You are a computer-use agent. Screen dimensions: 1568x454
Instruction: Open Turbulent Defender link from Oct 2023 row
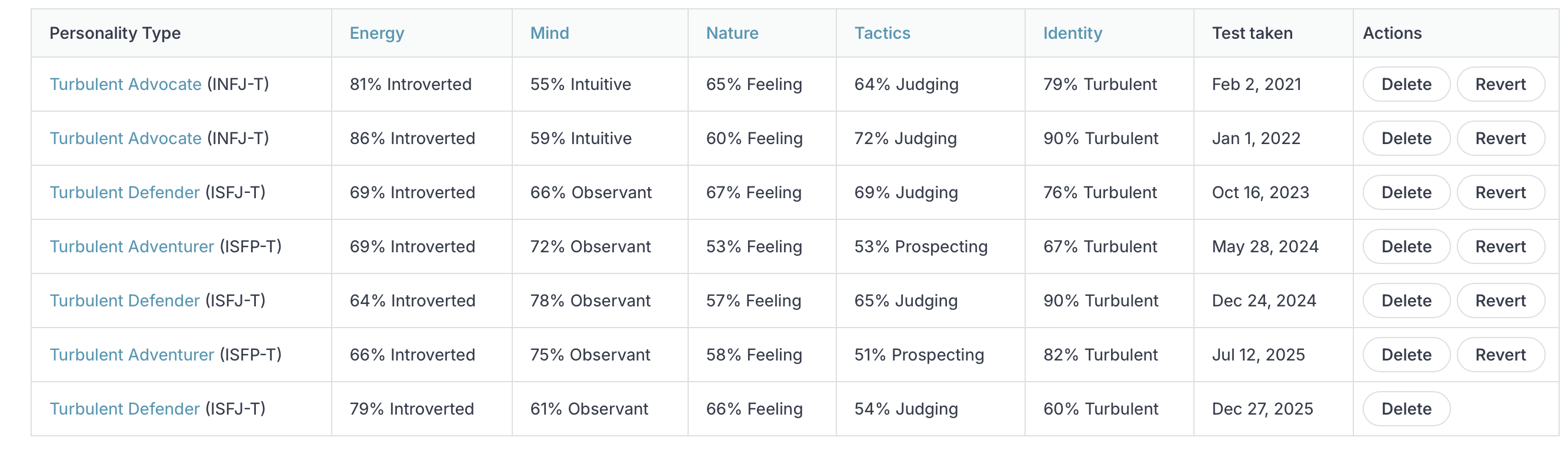tap(124, 192)
